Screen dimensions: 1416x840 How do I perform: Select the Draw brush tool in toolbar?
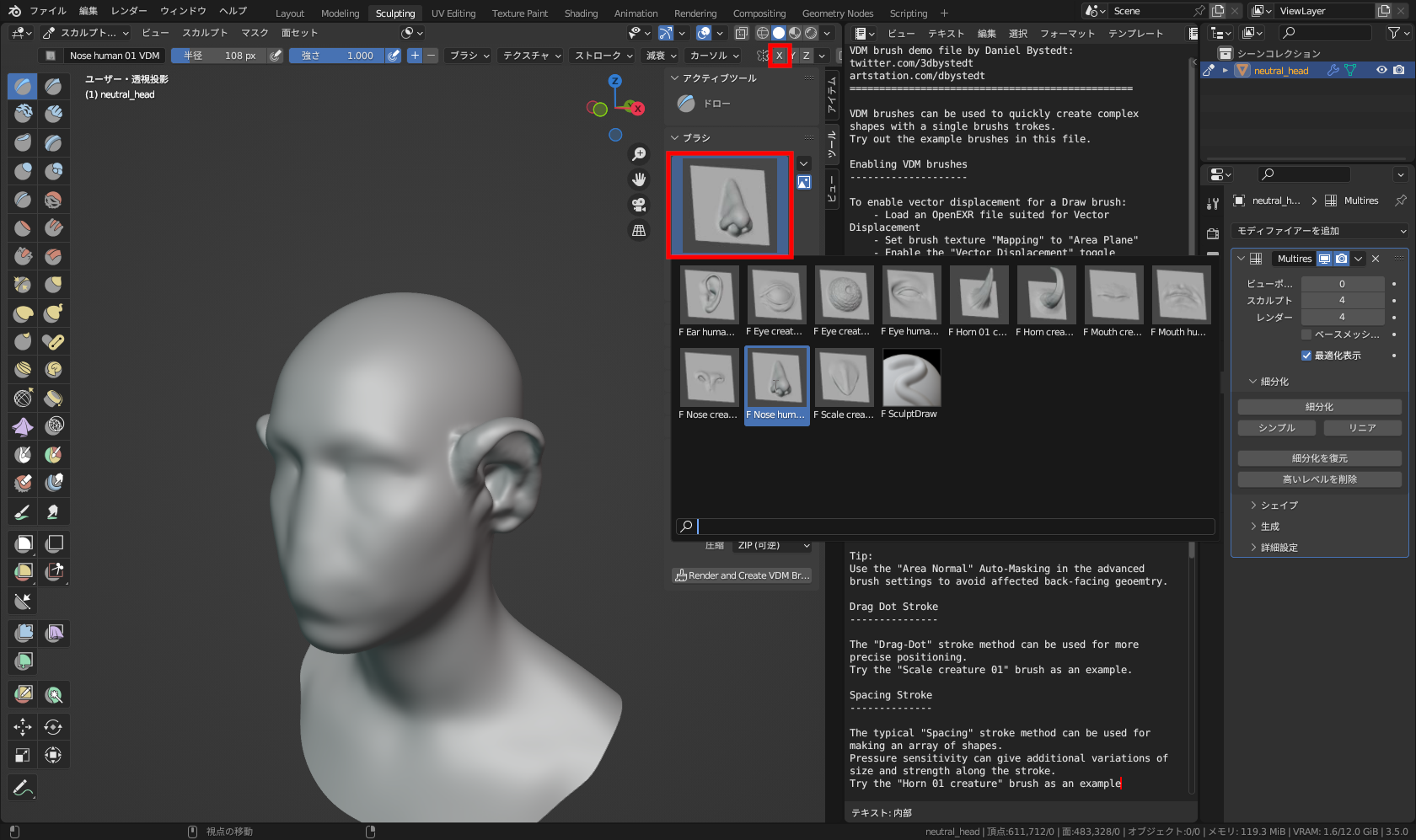click(x=23, y=86)
